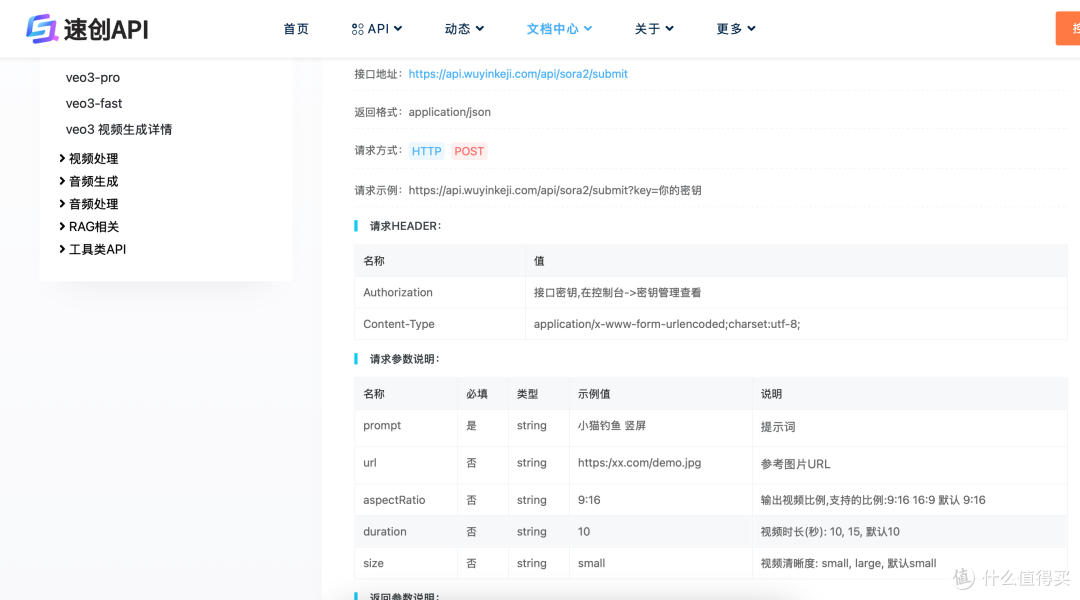Expand the 关于 navigation menu
Viewport: 1080px width, 600px height.
click(x=654, y=29)
